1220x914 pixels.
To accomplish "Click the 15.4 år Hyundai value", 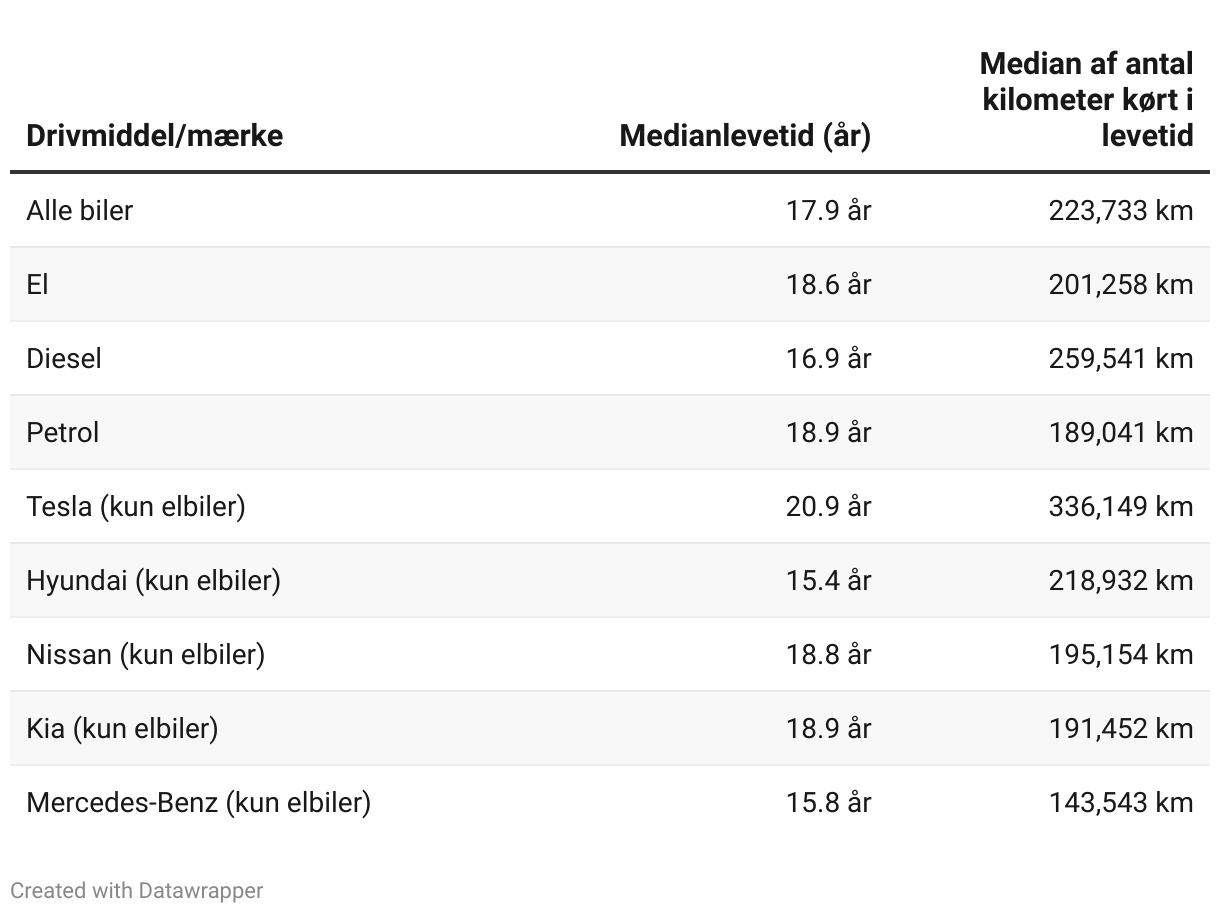I will [x=828, y=580].
